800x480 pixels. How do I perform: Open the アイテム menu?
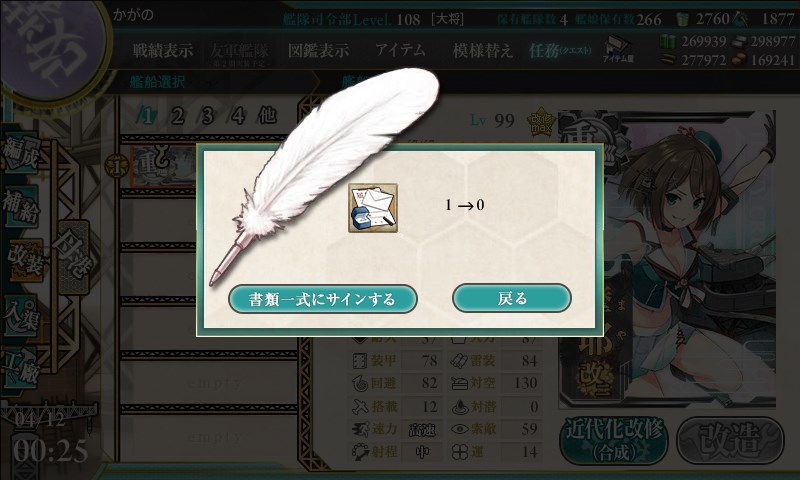click(400, 50)
